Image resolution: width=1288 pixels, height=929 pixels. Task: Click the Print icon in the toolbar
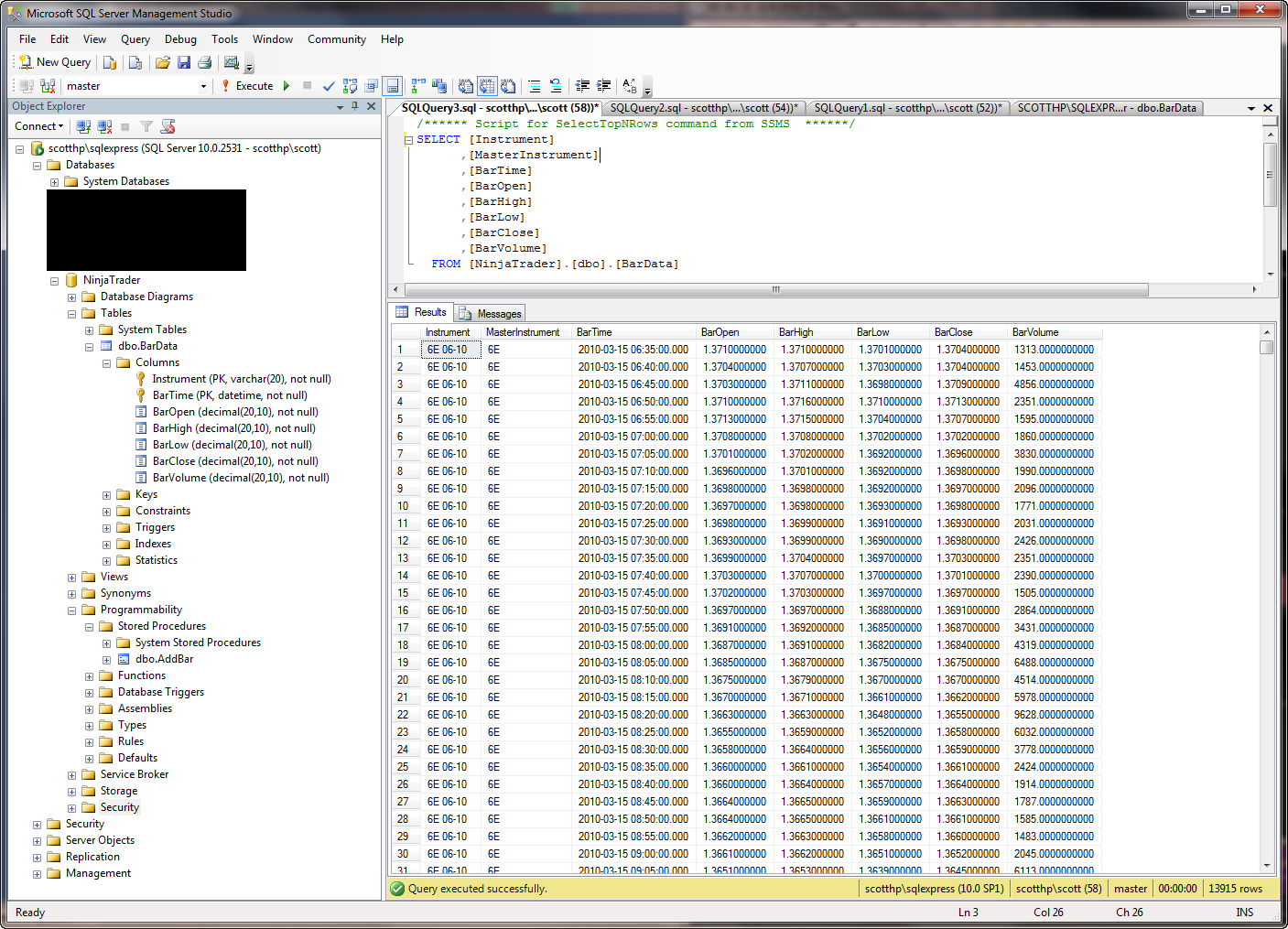pos(205,62)
